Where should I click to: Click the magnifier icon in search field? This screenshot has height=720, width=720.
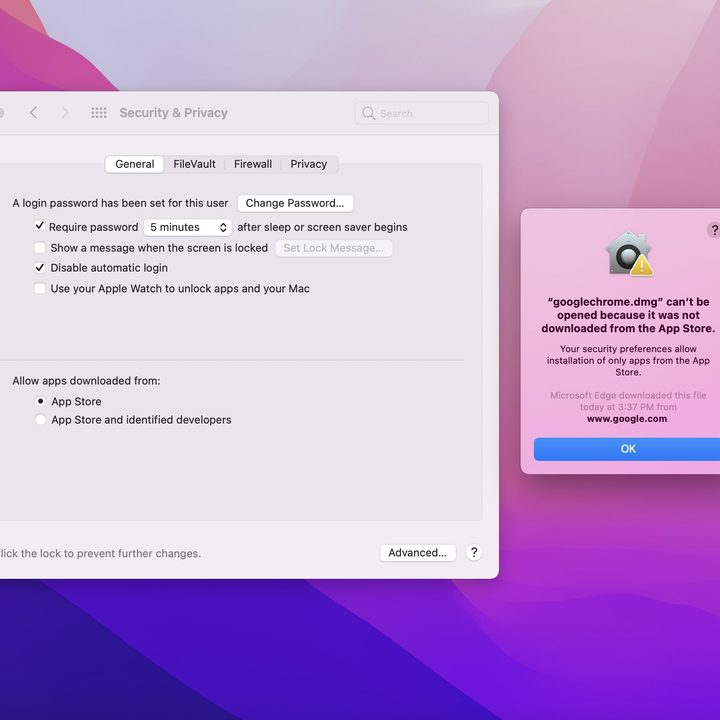[x=368, y=113]
